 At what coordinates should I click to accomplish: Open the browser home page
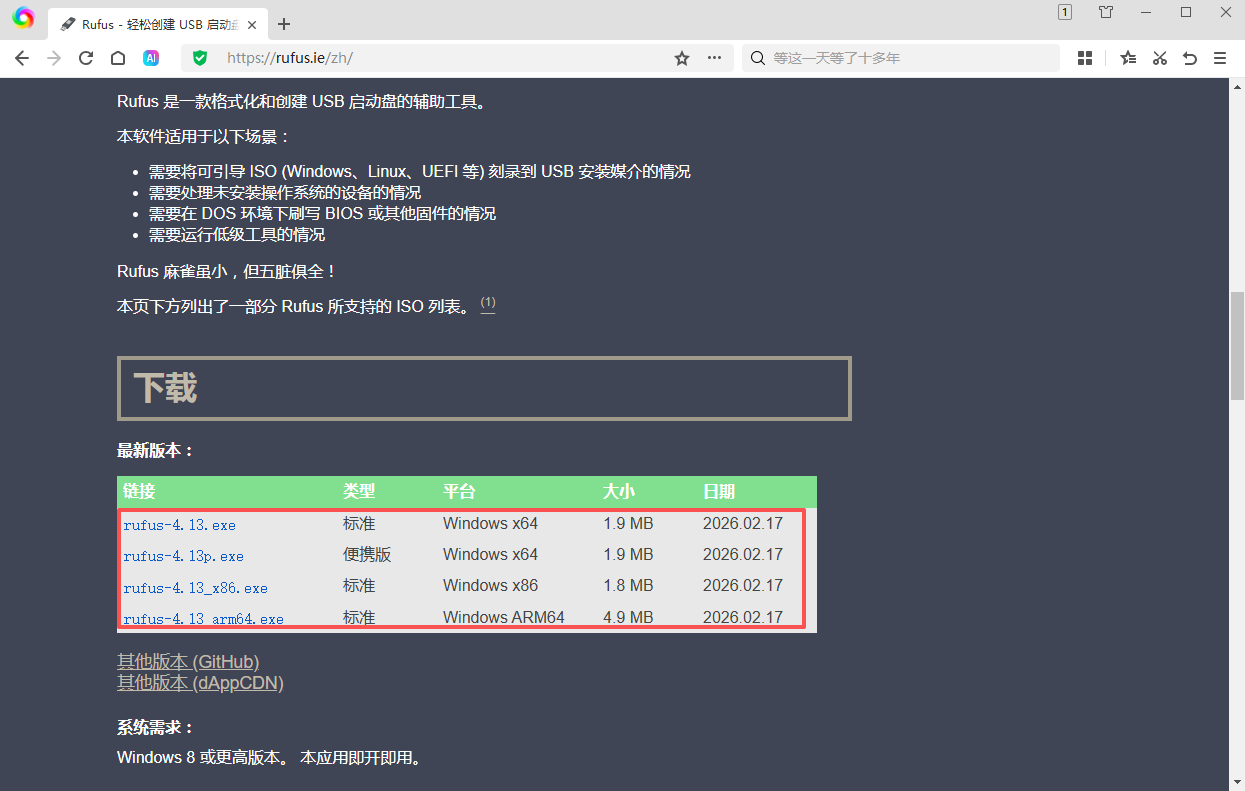(118, 58)
